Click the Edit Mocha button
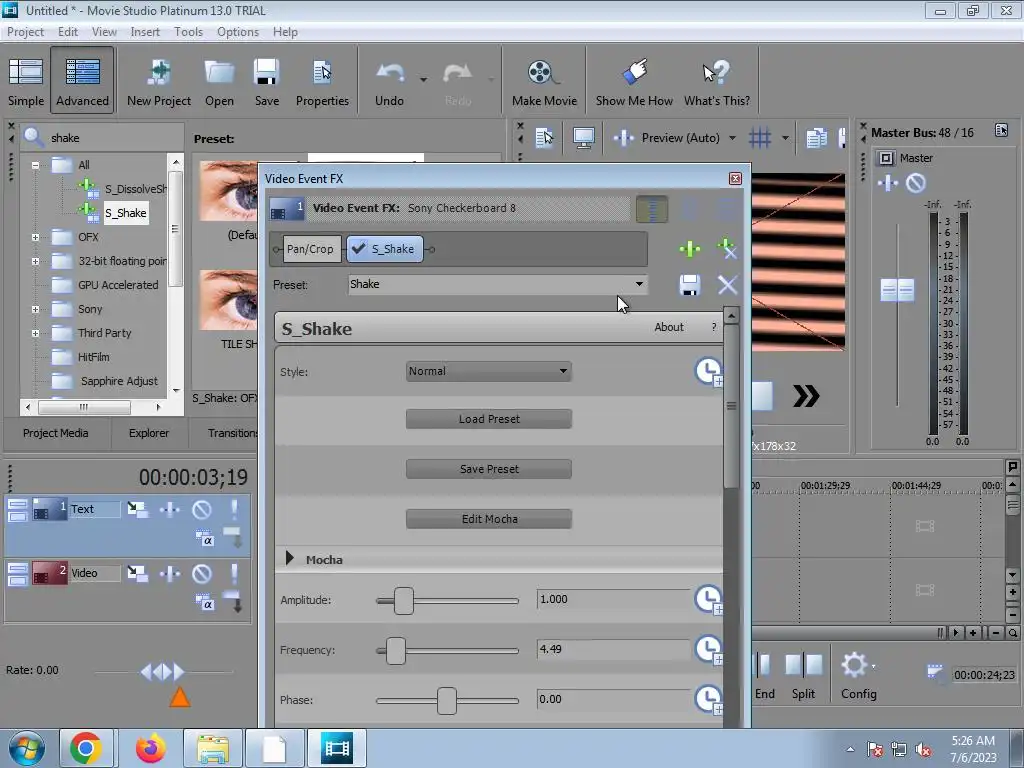Viewport: 1024px width, 768px height. [x=488, y=519]
